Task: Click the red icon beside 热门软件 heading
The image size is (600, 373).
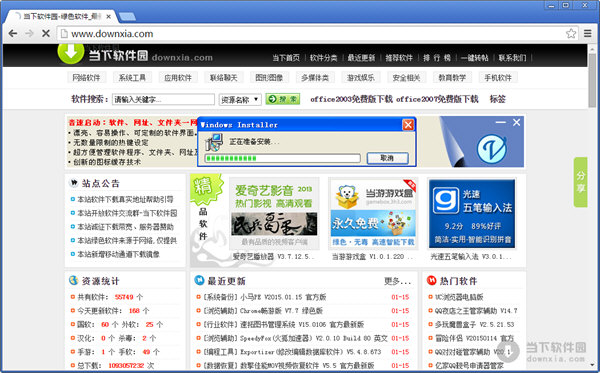Action: [432, 280]
